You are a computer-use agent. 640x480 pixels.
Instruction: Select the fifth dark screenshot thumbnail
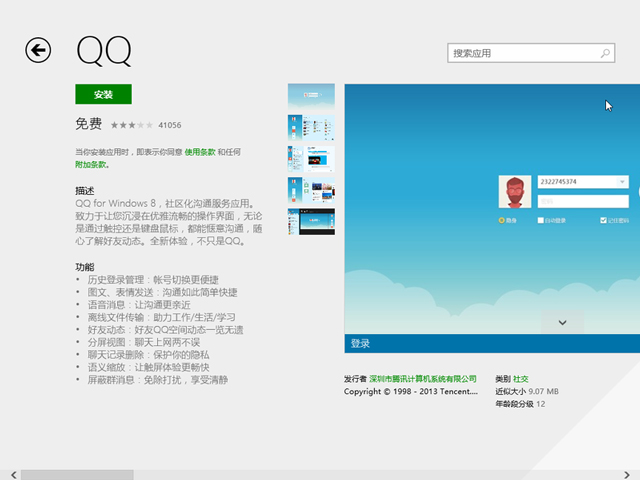point(311,222)
